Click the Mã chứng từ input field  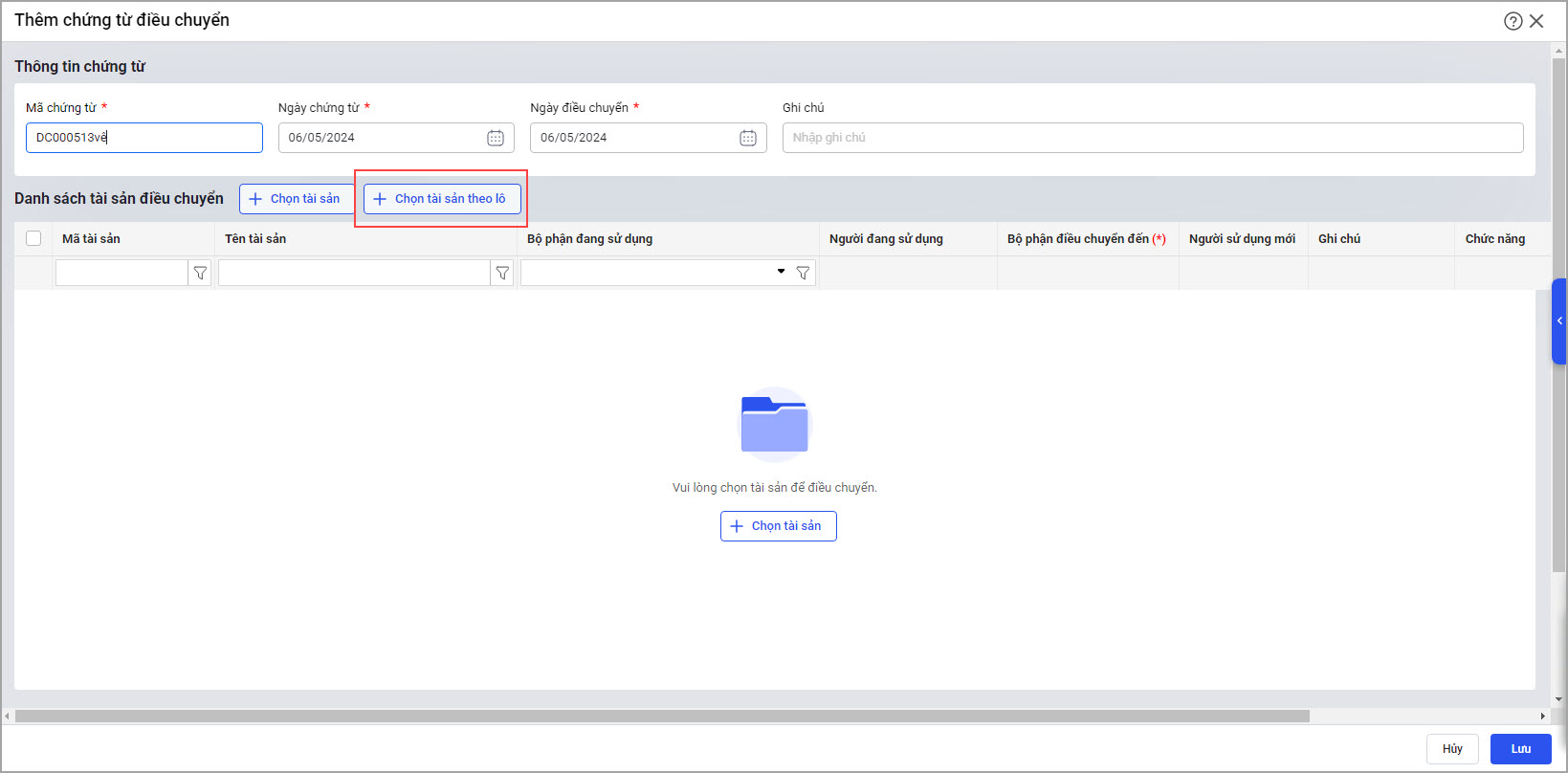144,138
